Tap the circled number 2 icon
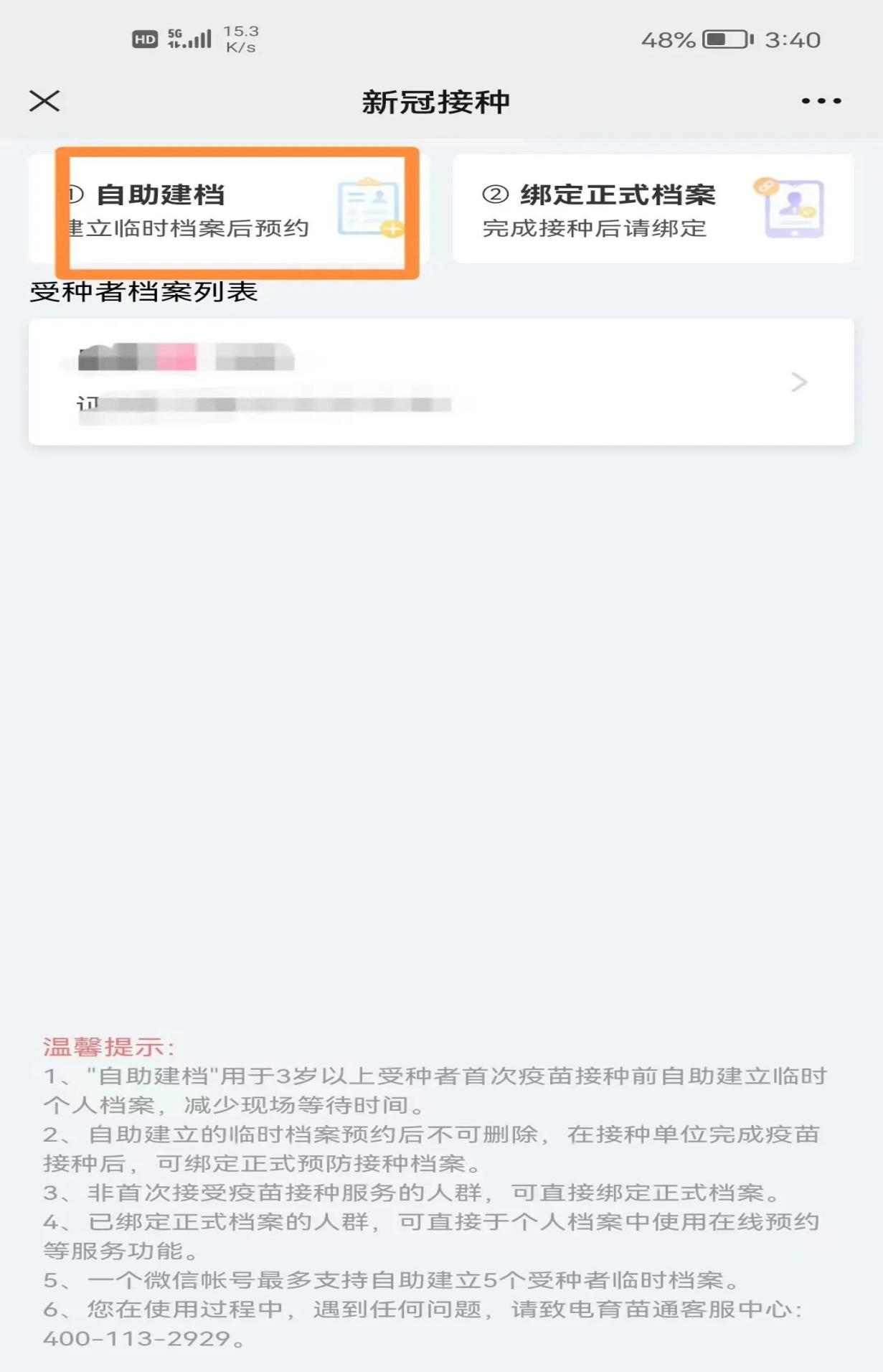This screenshot has width=883, height=1372. click(496, 194)
